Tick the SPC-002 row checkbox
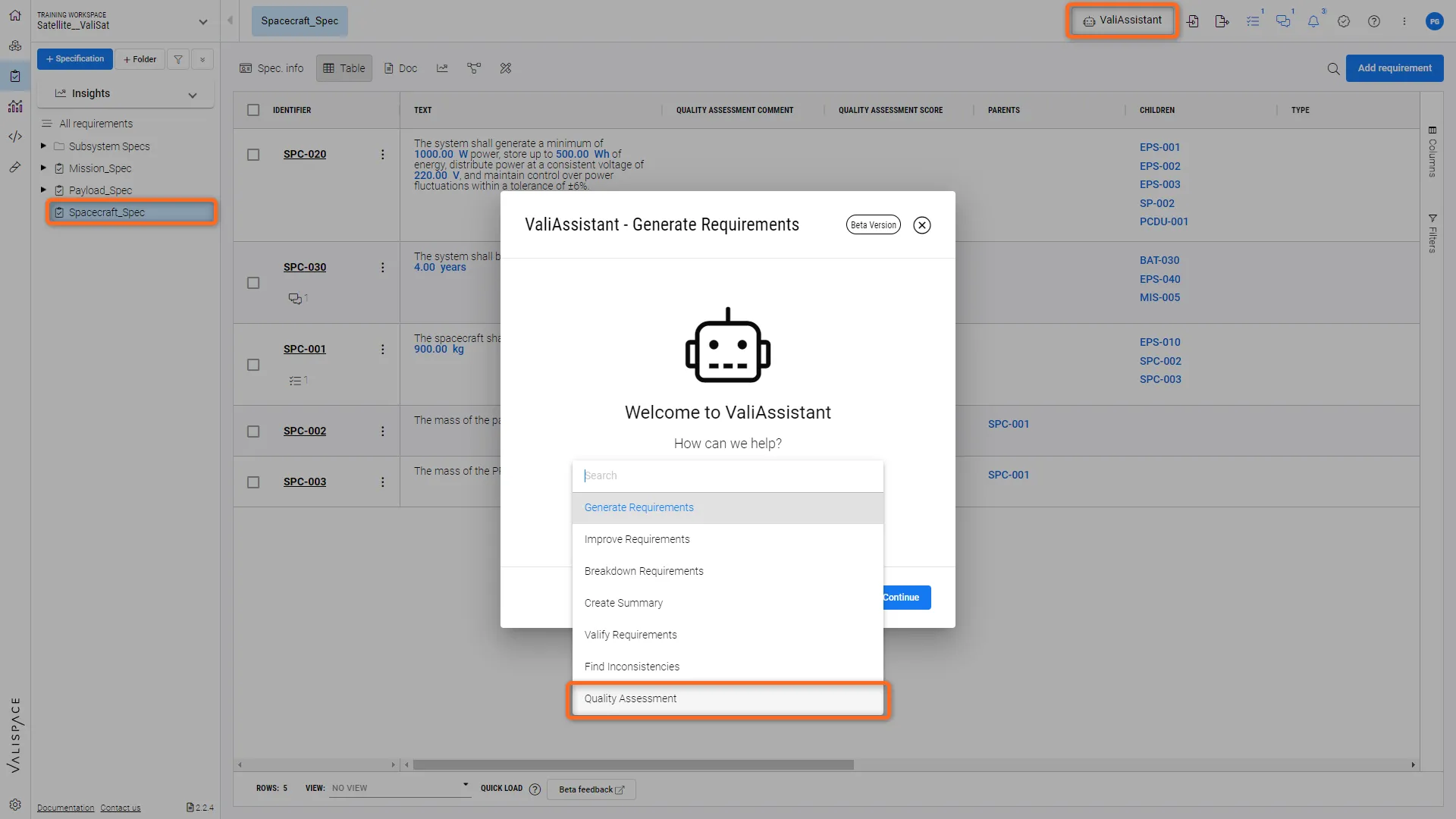Screen dimensions: 1456x819 (x=253, y=431)
